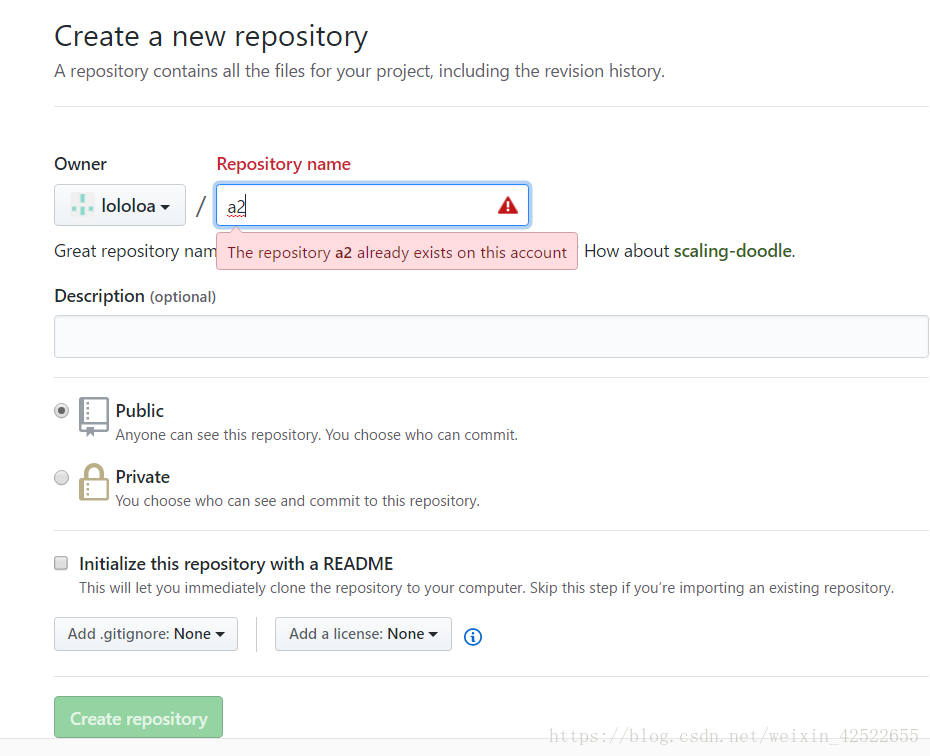The height and width of the screenshot is (756, 930).
Task: Click the lololoa owner avatar icon
Action: pos(82,205)
